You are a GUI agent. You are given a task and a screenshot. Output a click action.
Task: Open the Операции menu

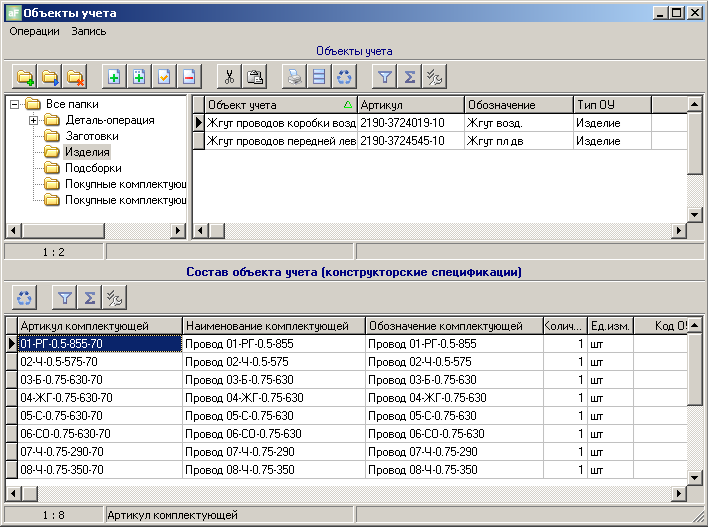(x=35, y=31)
